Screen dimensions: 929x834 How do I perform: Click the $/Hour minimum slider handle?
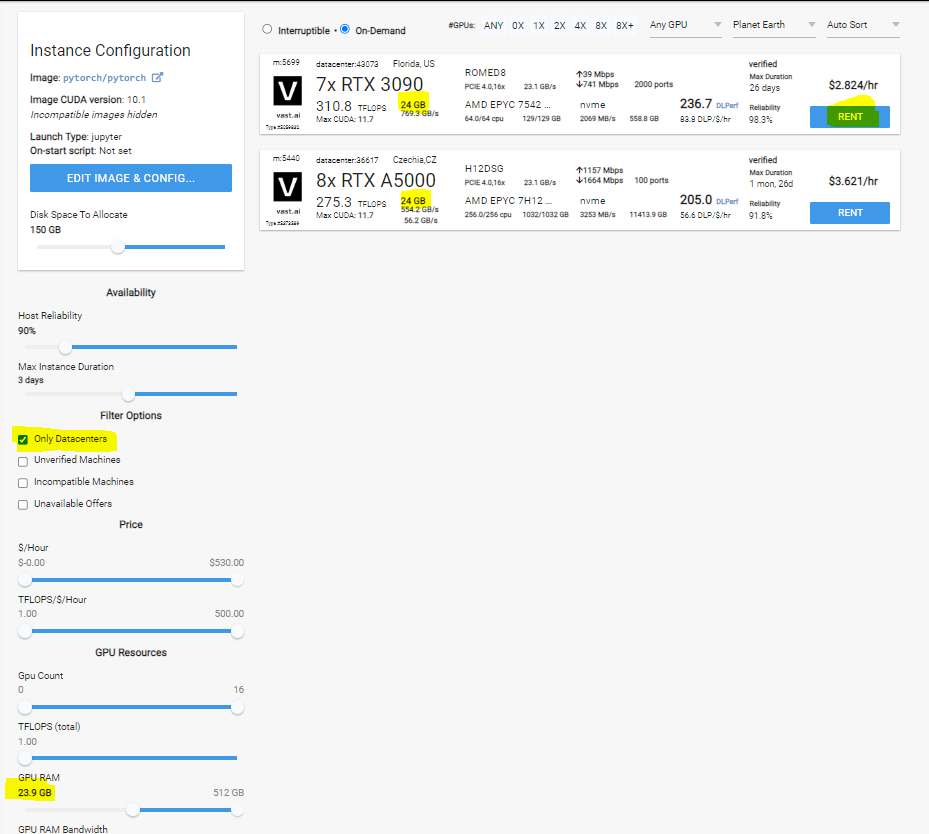pos(25,580)
